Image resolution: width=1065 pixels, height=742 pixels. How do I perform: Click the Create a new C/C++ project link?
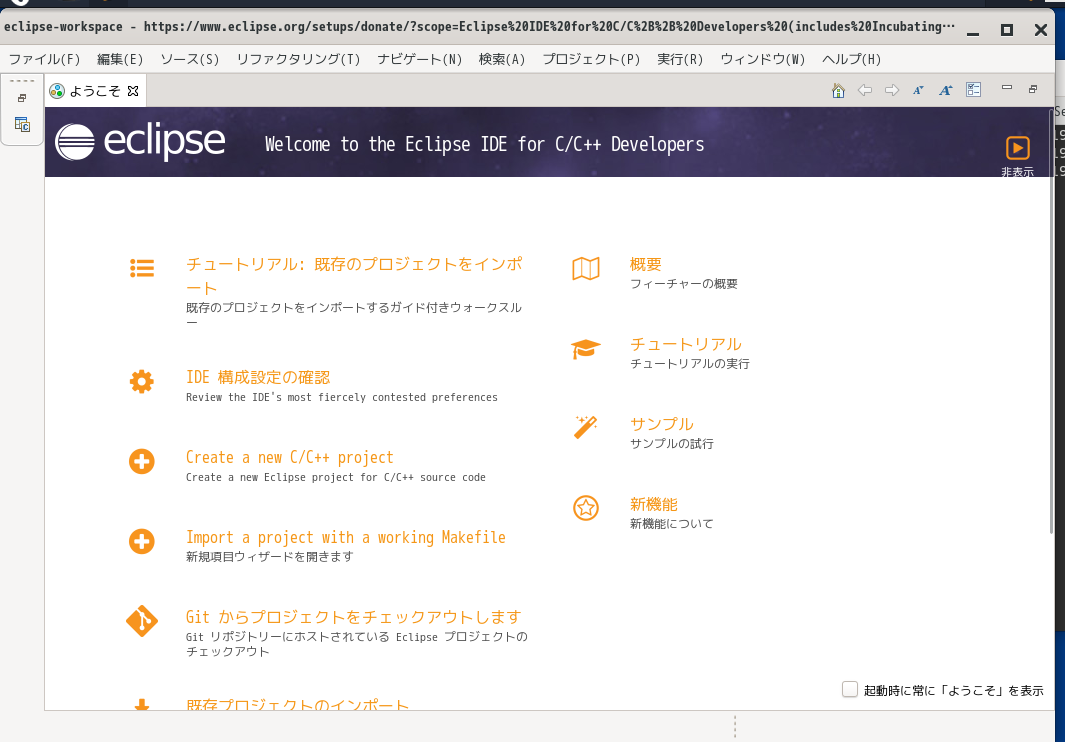(290, 457)
